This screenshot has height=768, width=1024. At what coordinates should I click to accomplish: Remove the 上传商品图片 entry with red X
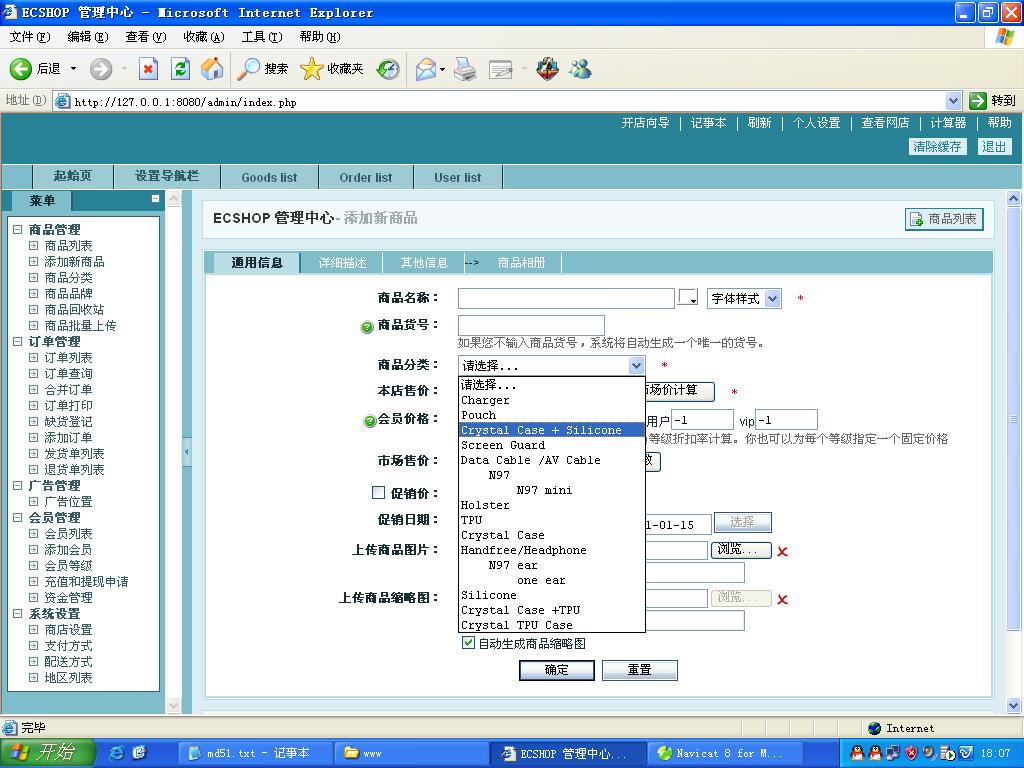(x=782, y=552)
